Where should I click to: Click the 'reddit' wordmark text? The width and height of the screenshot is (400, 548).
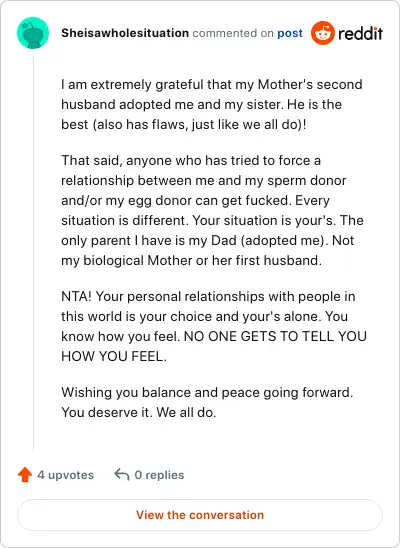(x=361, y=33)
